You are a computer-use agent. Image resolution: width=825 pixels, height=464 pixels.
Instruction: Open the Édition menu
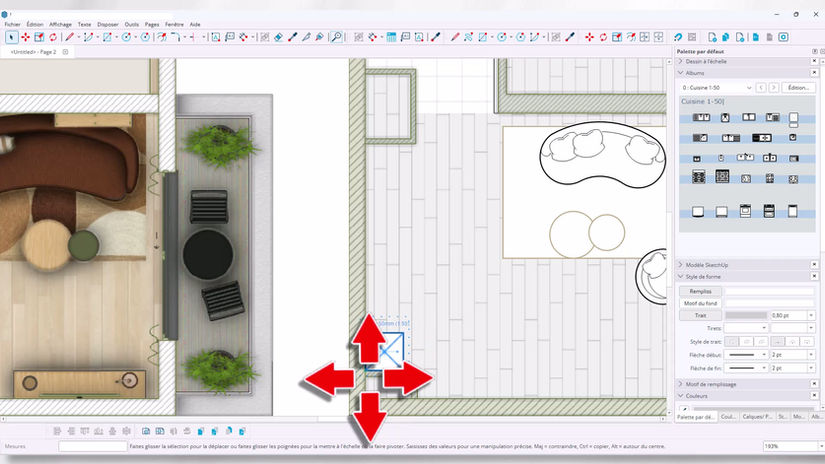click(x=35, y=24)
